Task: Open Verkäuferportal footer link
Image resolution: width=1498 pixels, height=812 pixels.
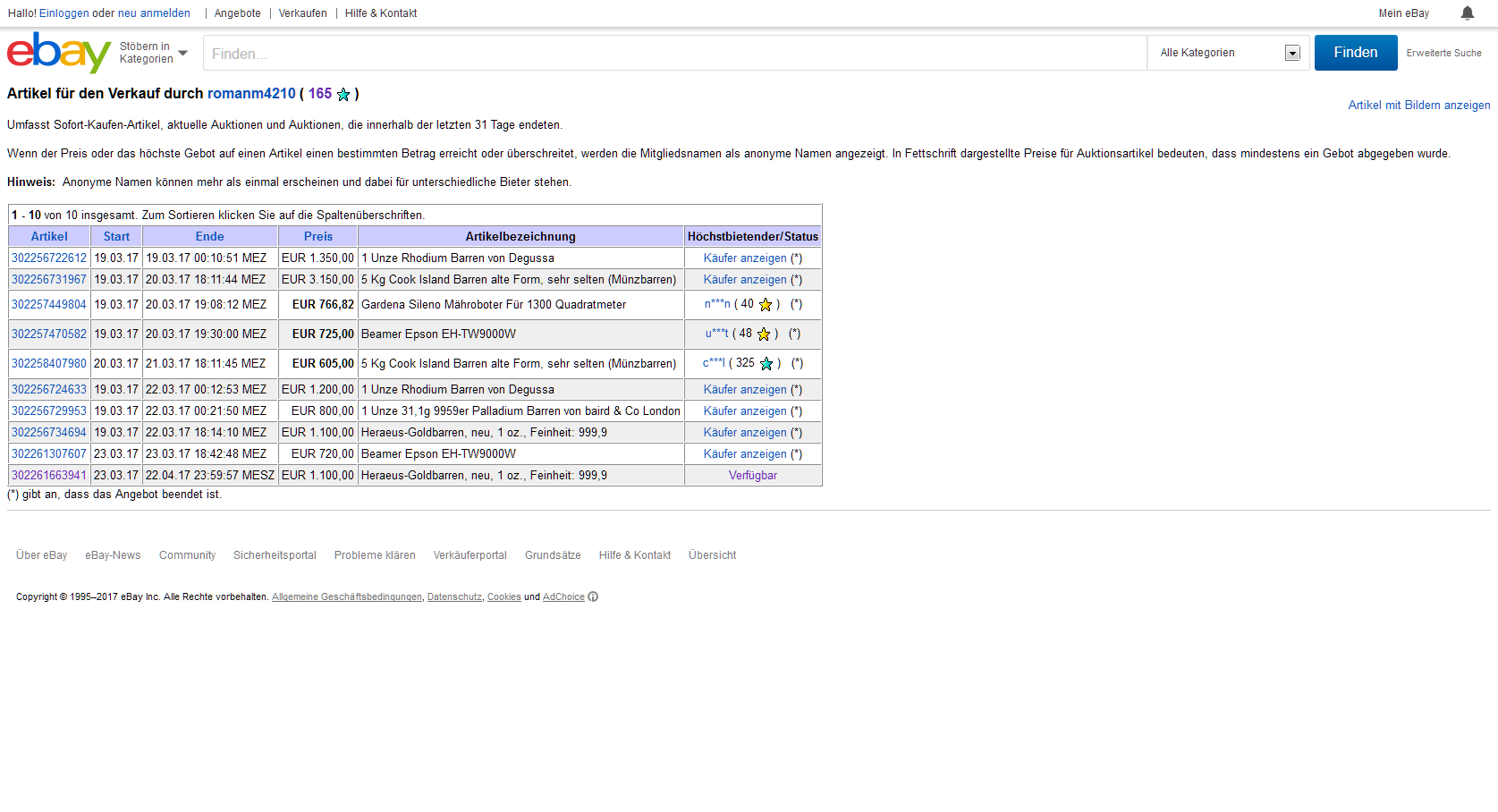Action: pos(470,555)
